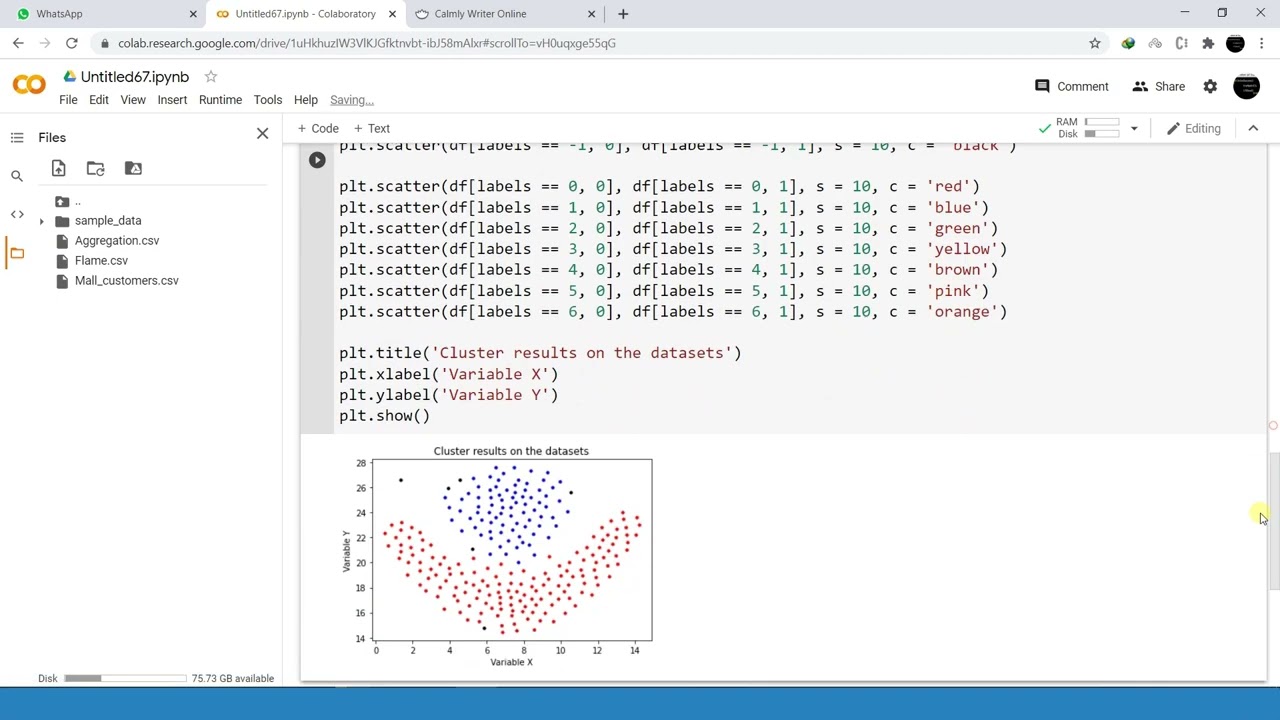The width and height of the screenshot is (1280, 720).
Task: Click the browser address bar URL
Action: 366,43
